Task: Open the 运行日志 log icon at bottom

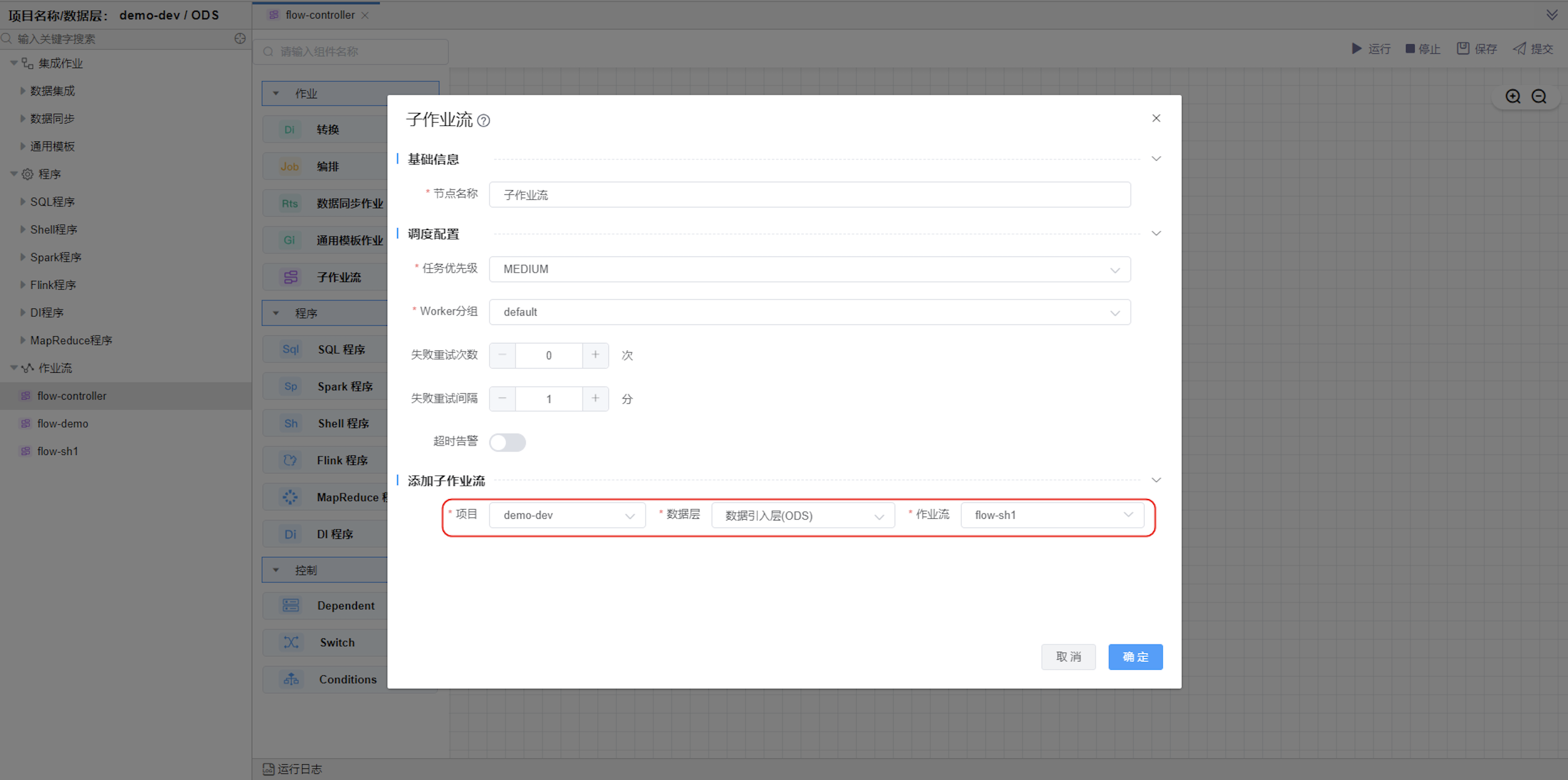Action: pyautogui.click(x=268, y=769)
